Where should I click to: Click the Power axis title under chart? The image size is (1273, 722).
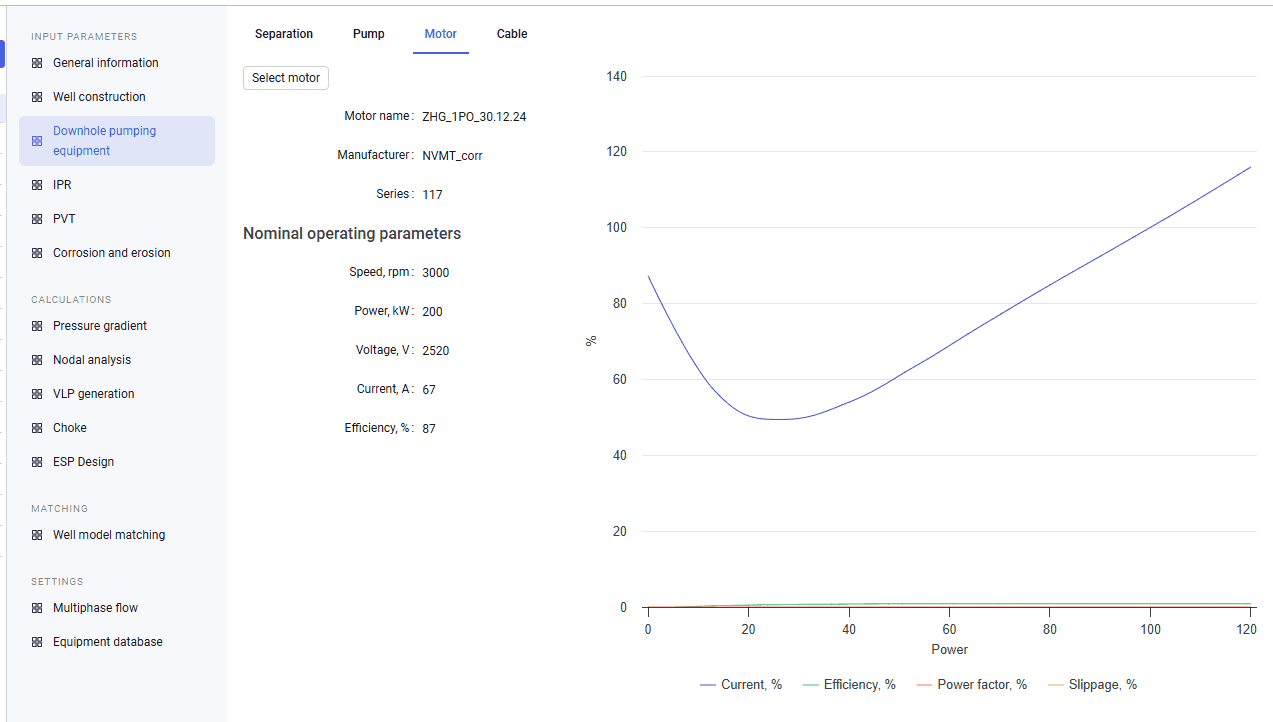tap(949, 650)
